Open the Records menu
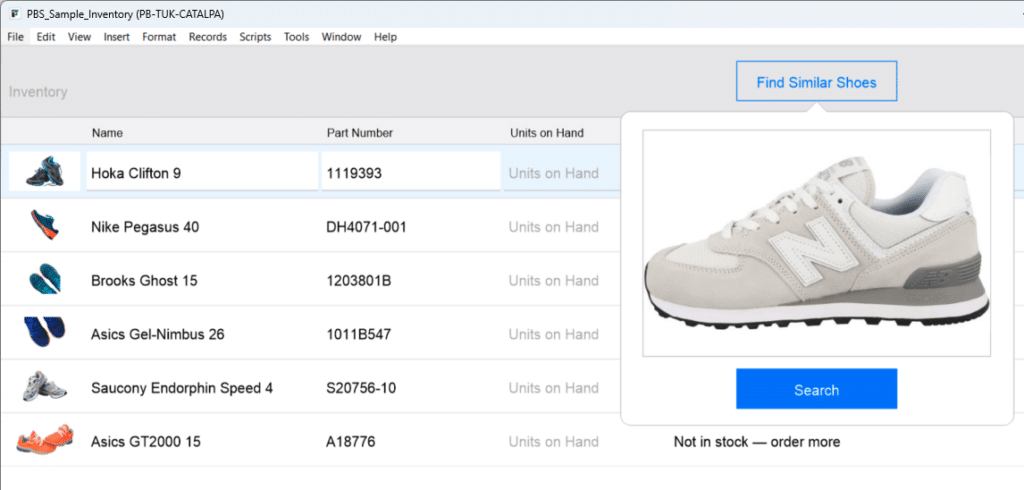This screenshot has width=1024, height=490. click(208, 37)
